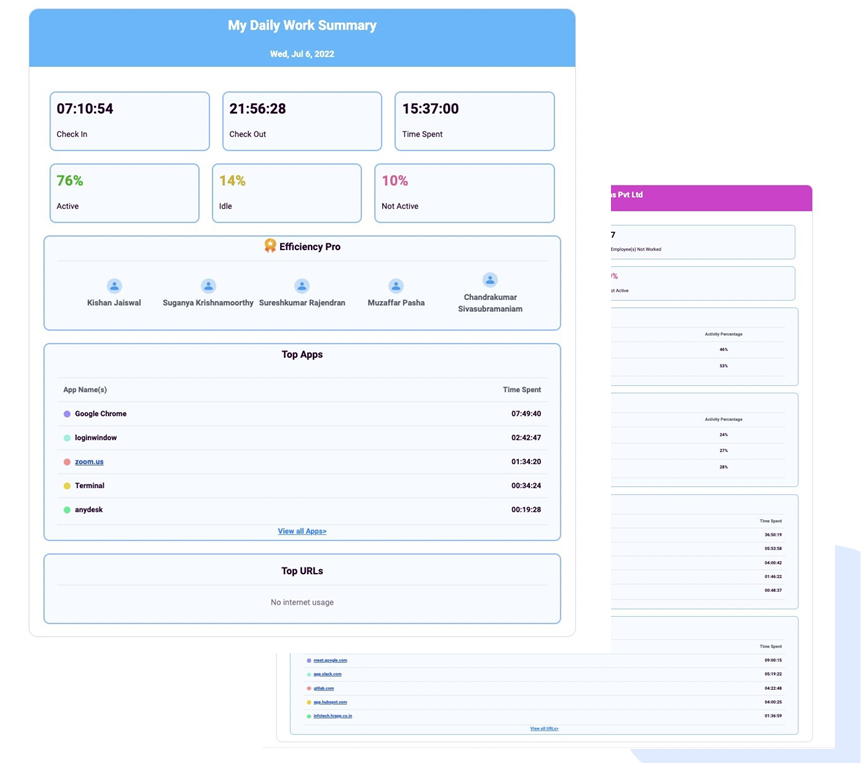This screenshot has width=862, height=764.
Task: Click the Efficiency Pro medal badge icon
Action: (270, 246)
